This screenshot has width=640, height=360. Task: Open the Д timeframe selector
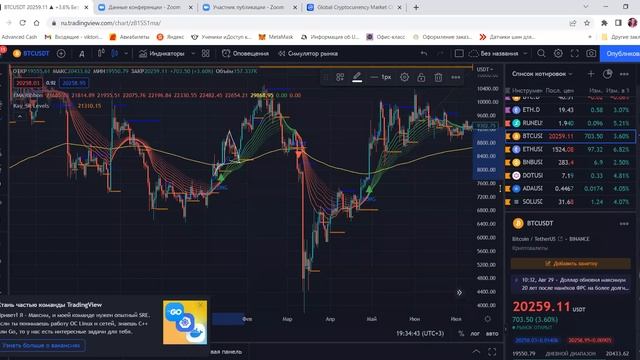coord(82,53)
